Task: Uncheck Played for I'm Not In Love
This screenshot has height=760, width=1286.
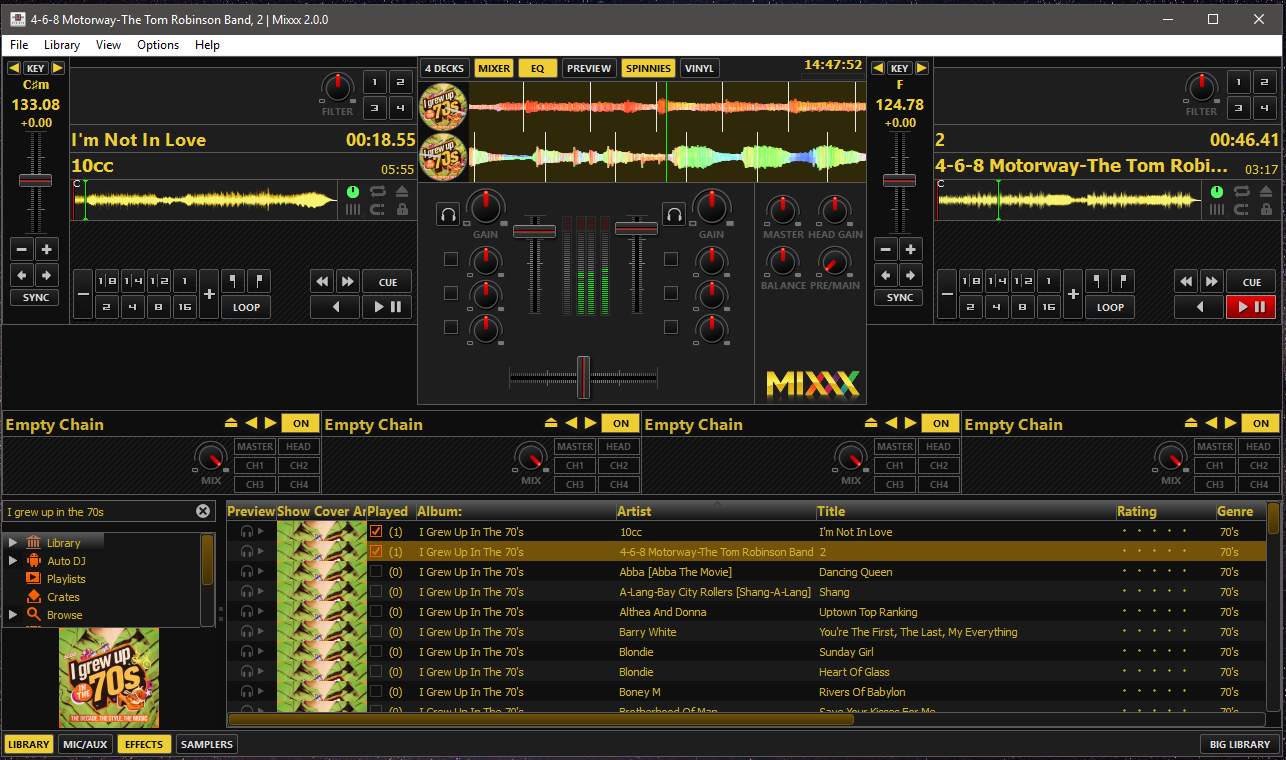Action: pos(375,531)
